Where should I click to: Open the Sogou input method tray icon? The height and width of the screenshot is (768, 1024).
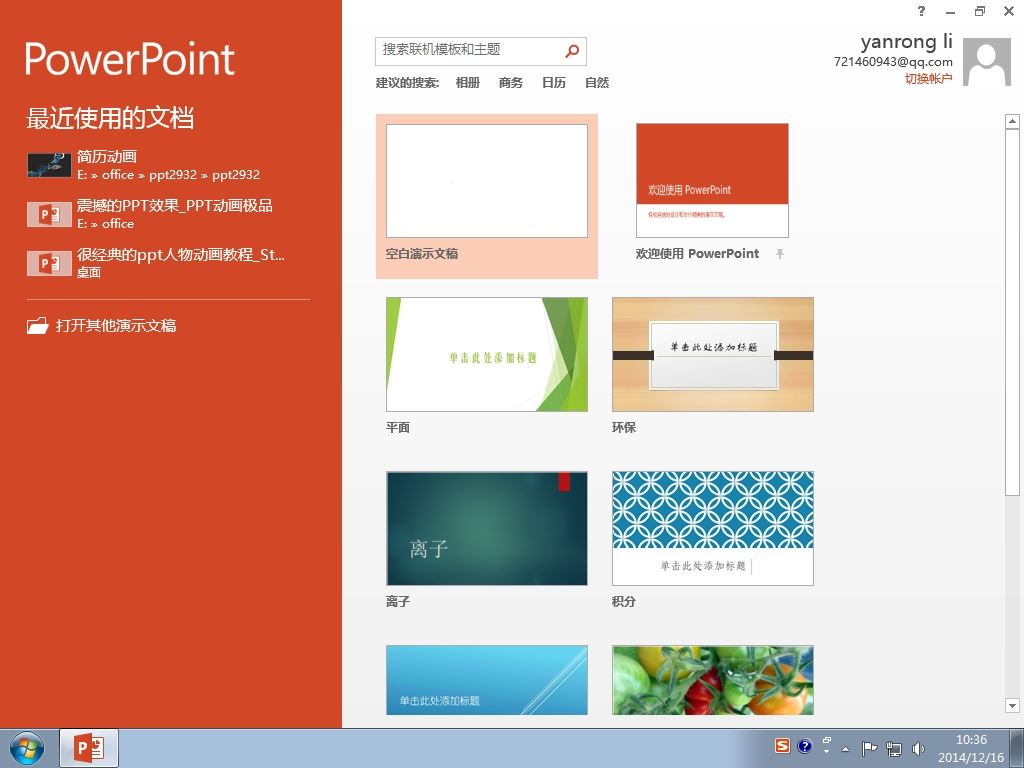coord(782,746)
